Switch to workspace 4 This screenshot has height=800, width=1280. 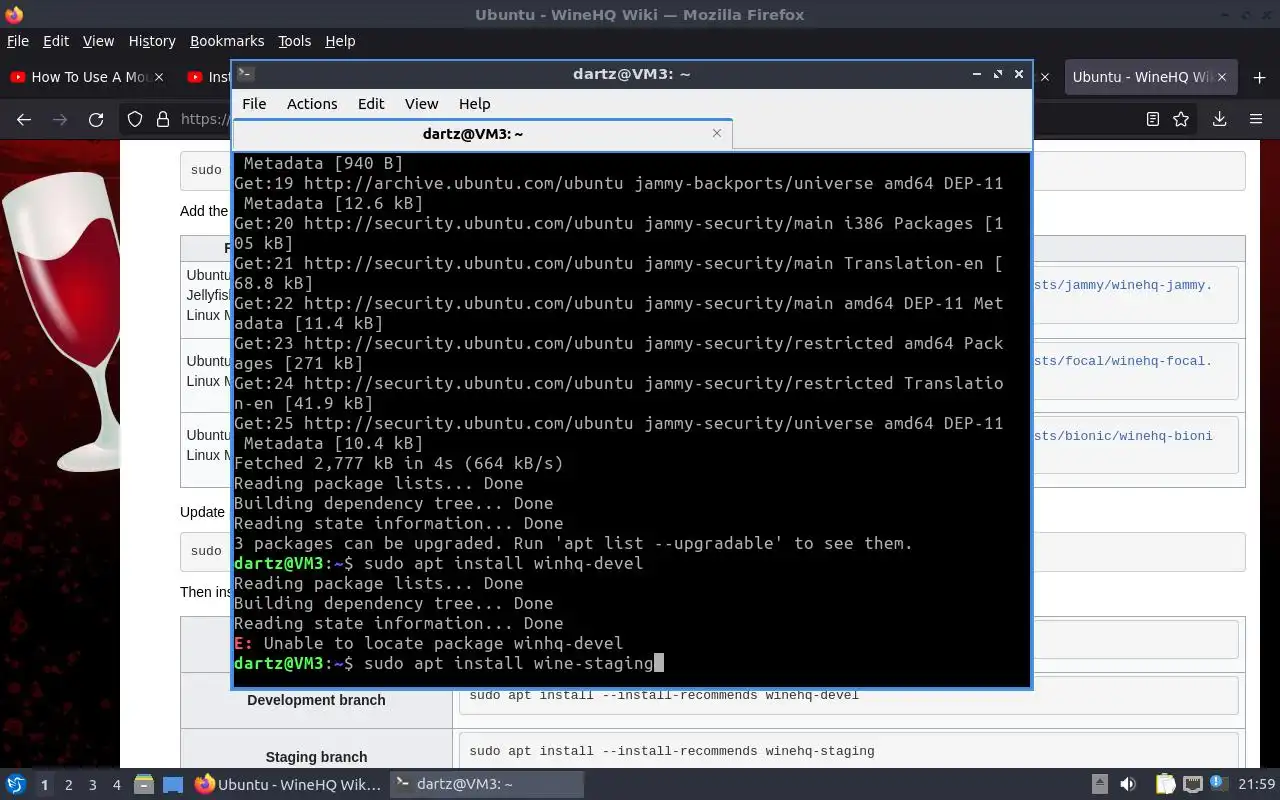tap(117, 785)
